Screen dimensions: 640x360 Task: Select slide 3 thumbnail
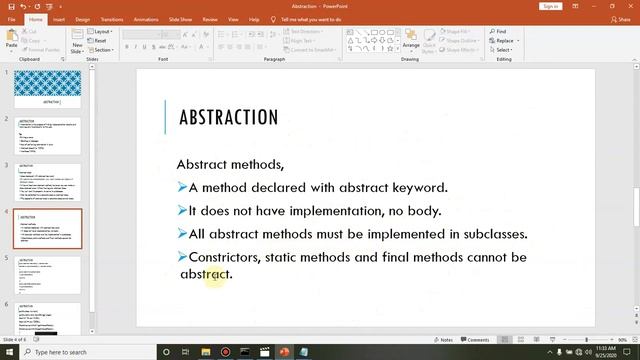(48, 182)
